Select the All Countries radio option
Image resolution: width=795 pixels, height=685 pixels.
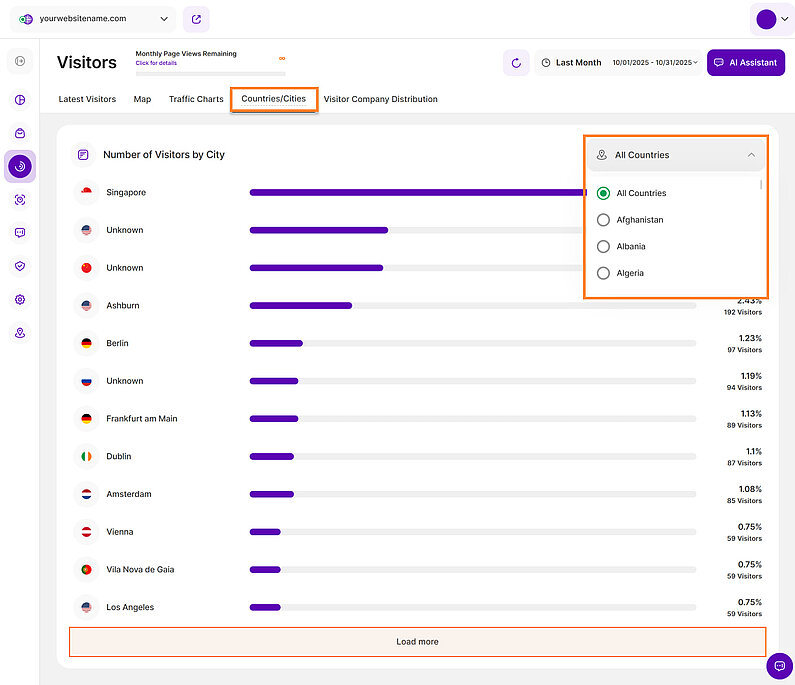[x=603, y=193]
